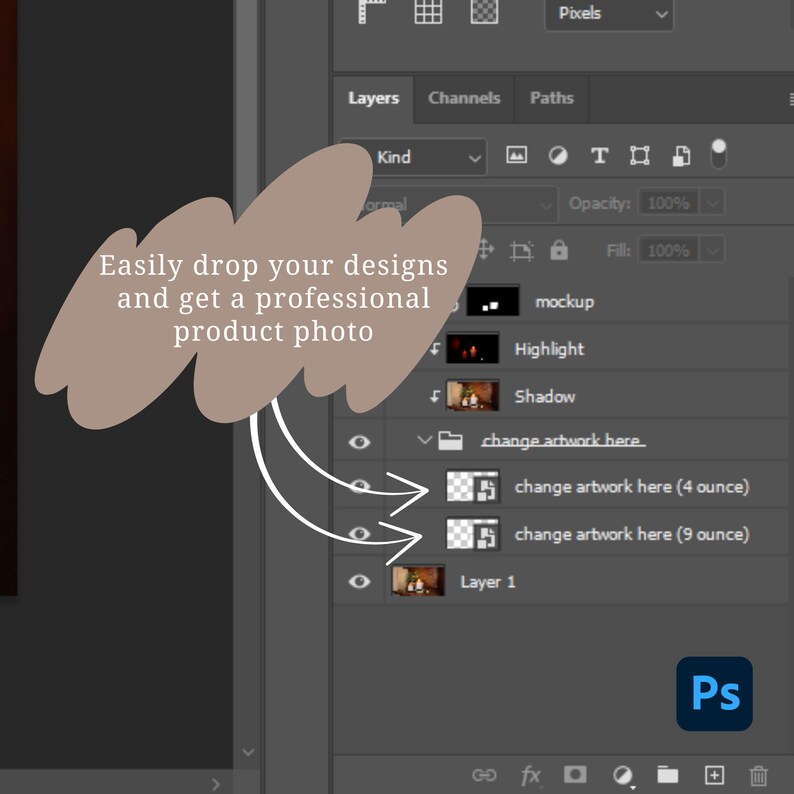Viewport: 794px width, 794px height.
Task: Select the mockup layer name
Action: 565,302
